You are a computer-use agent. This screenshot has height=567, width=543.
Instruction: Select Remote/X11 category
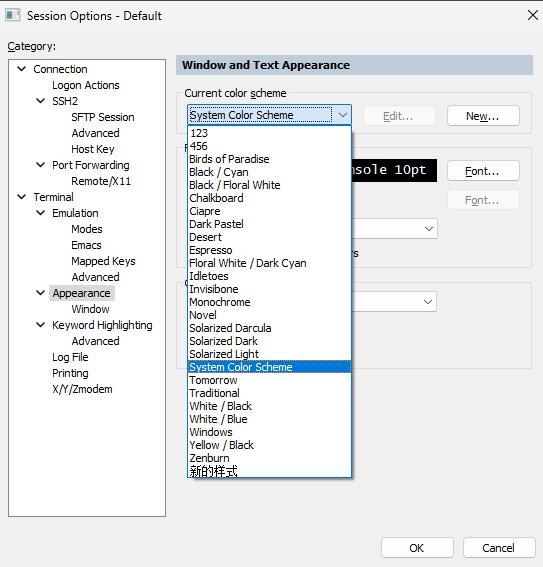(101, 181)
